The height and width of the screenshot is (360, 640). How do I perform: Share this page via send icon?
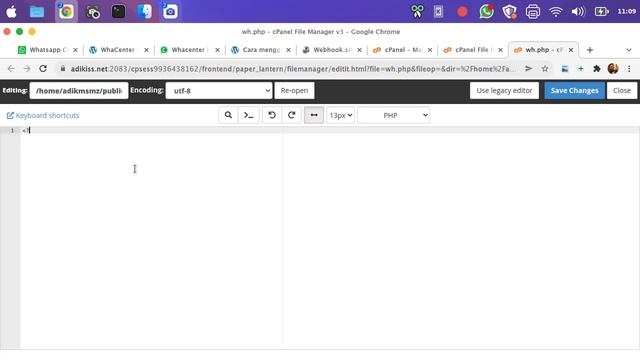(529, 69)
